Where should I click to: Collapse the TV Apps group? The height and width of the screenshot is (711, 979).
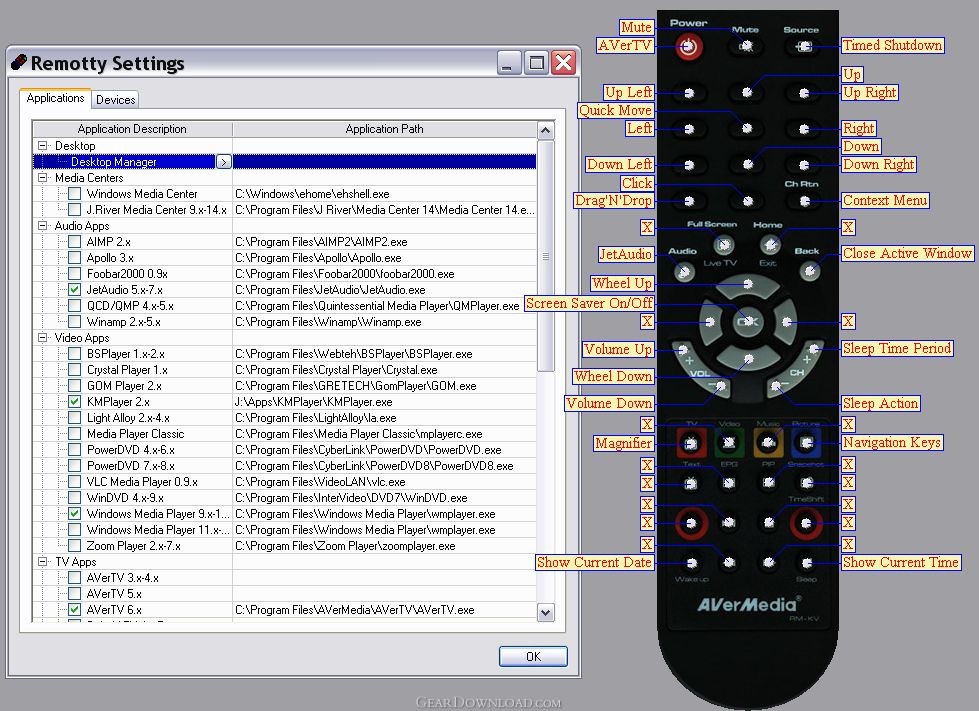tap(42, 562)
